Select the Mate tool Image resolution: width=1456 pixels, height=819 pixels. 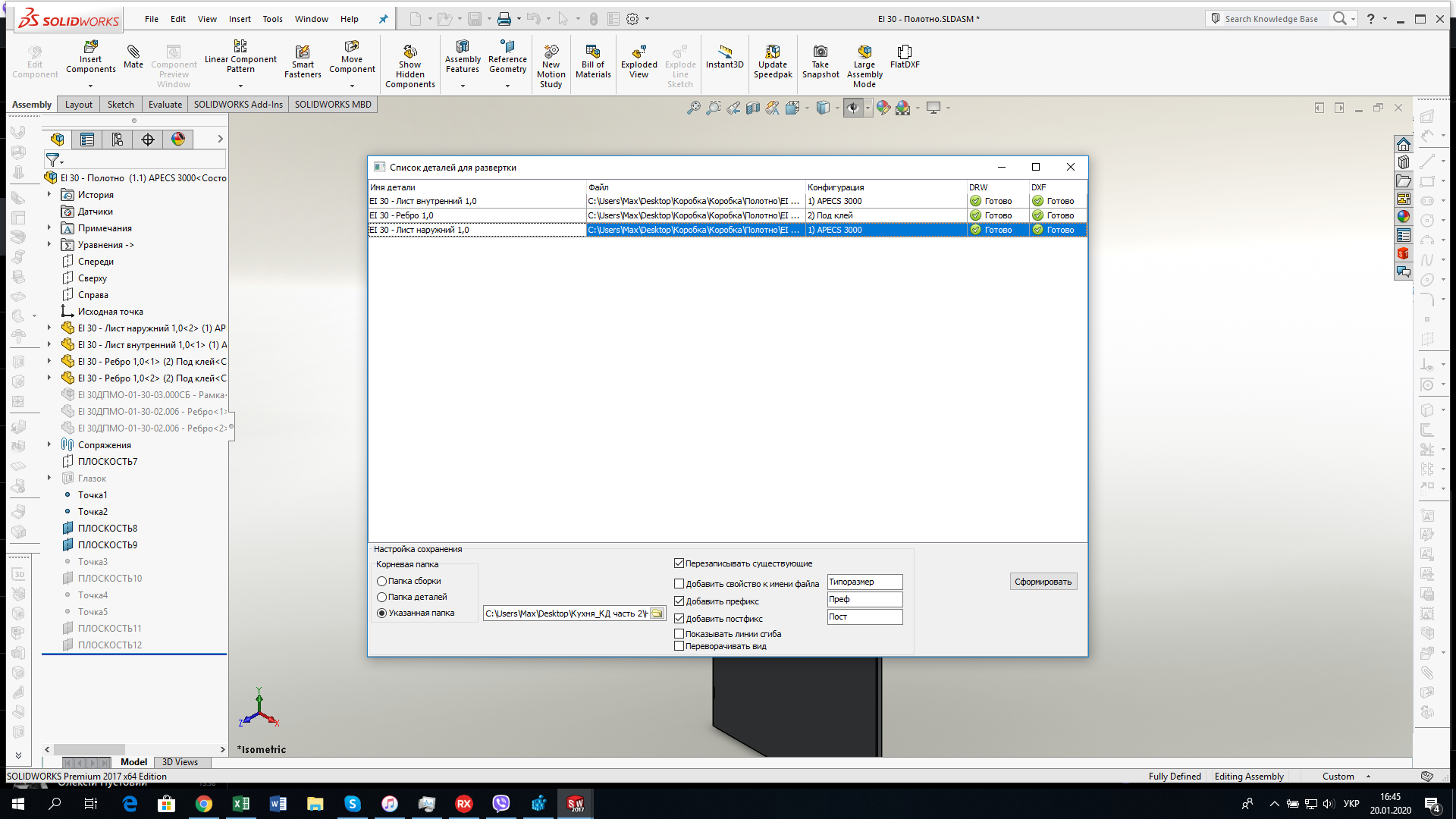click(x=133, y=58)
